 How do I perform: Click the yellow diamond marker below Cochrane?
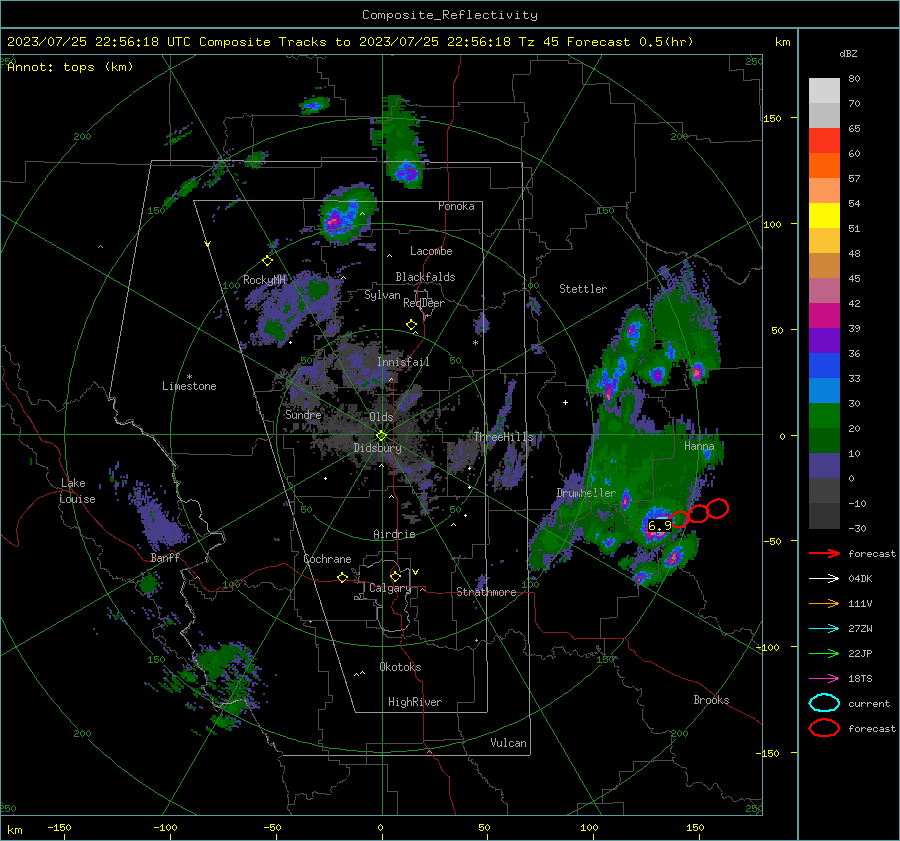tap(342, 577)
